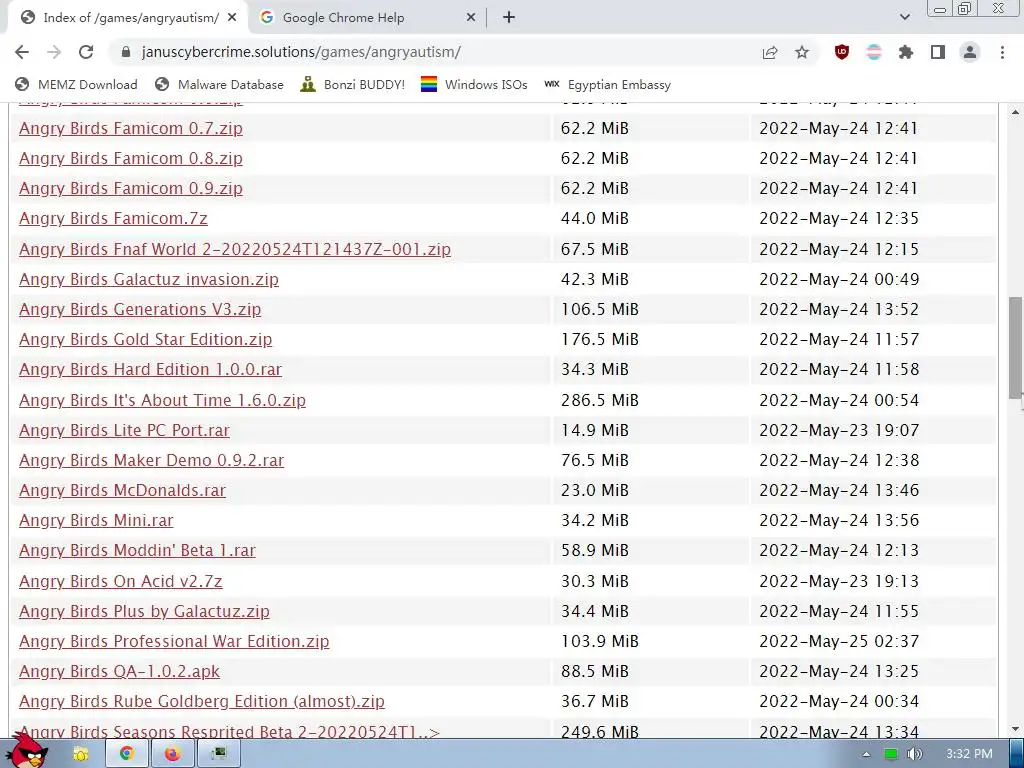Viewport: 1024px width, 768px height.
Task: Download Angry Birds Professional War Edition.zip
Action: click(174, 641)
